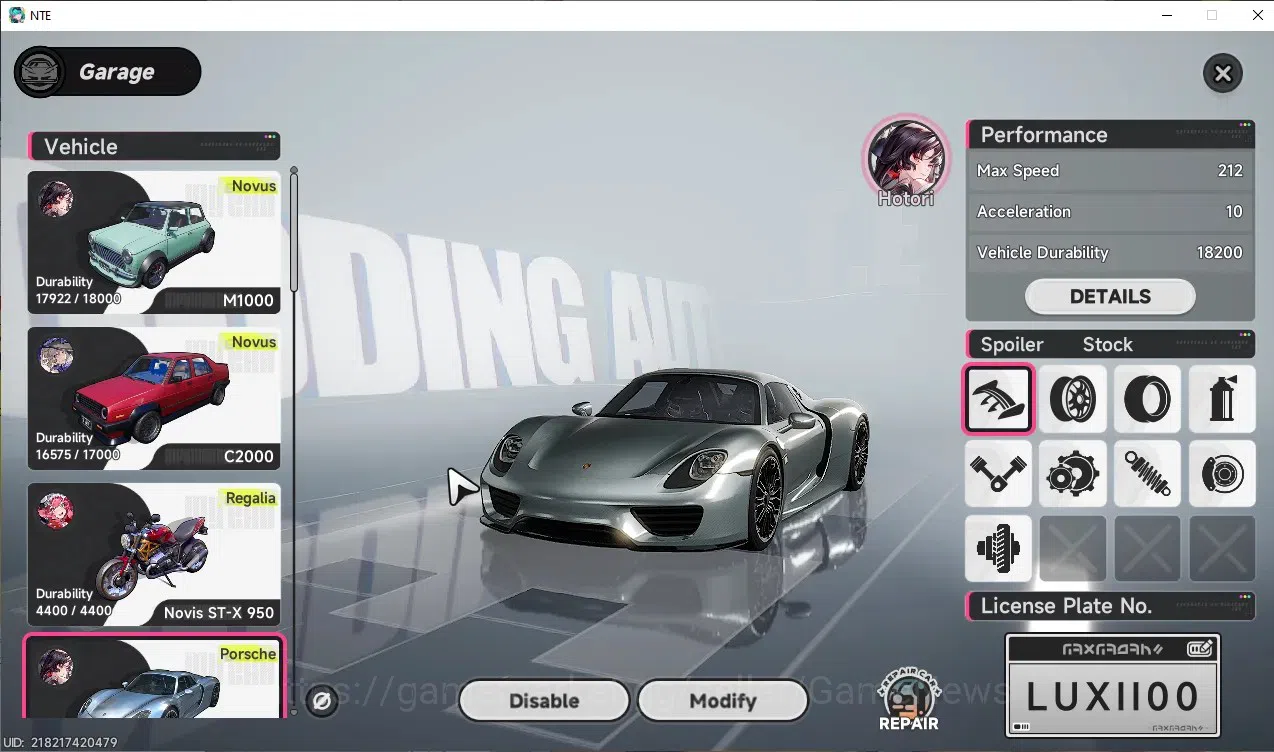Click the LUXII00 license plate
Screen dimensions: 1274x752
click(1113, 696)
